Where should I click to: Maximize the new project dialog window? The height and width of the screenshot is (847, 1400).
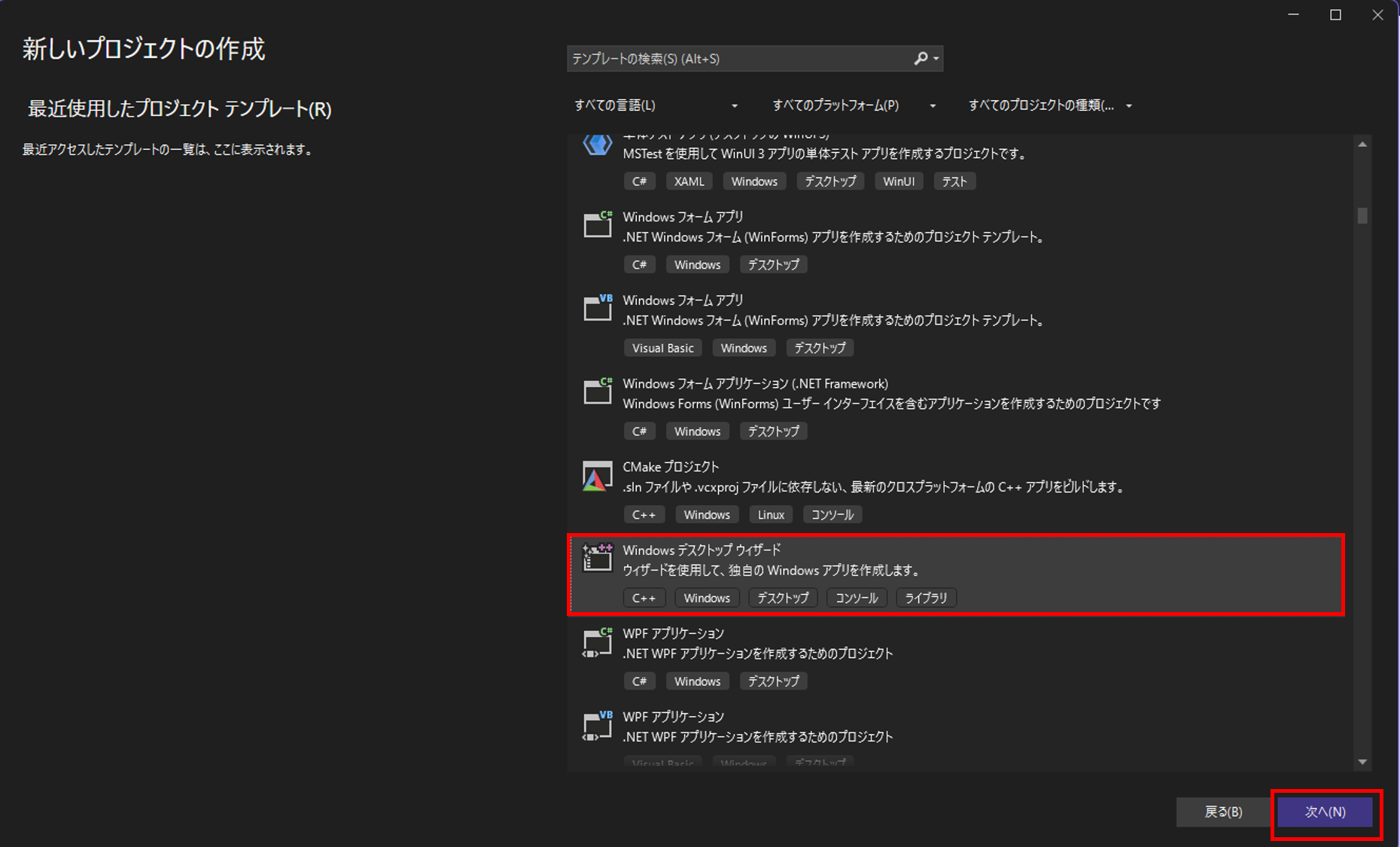1335,15
